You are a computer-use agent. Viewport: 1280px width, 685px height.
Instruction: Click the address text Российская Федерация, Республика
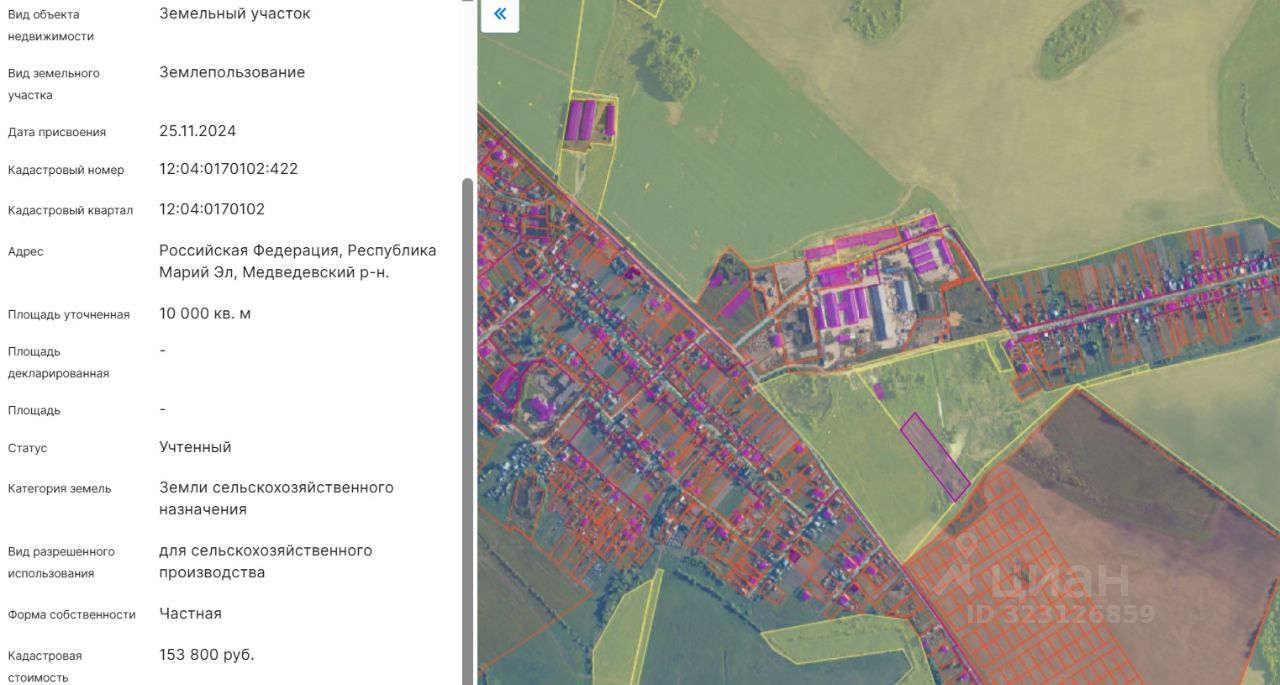click(x=298, y=250)
